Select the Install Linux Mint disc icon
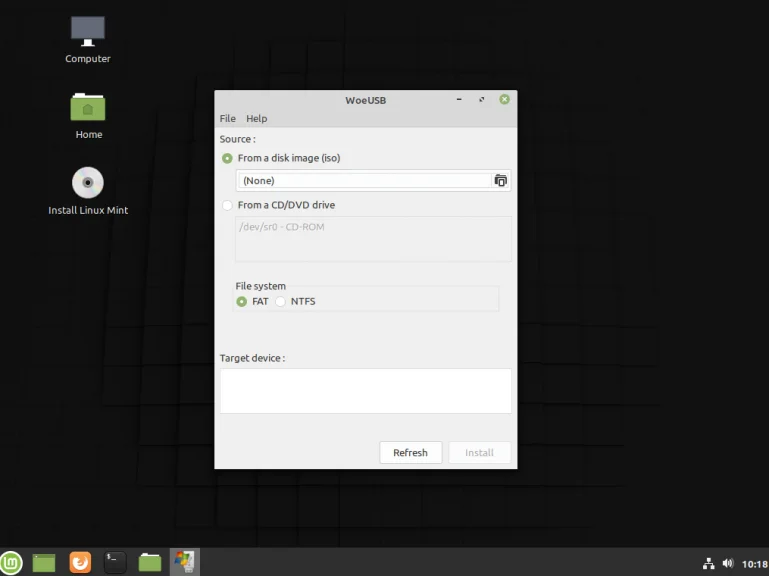The width and height of the screenshot is (769, 576). point(88,183)
